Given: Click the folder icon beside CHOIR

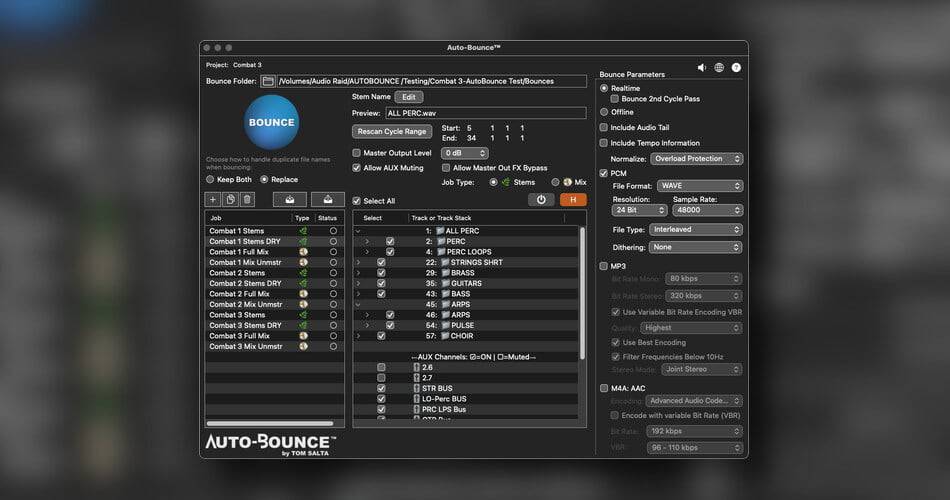Looking at the screenshot, I should tap(445, 336).
